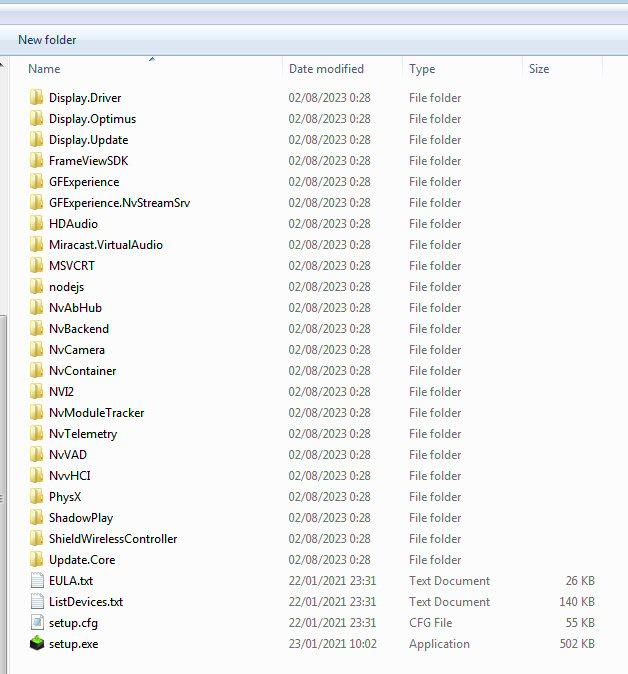
Task: Select the GFExperience.NvStreamSrv folder icon
Action: click(37, 202)
